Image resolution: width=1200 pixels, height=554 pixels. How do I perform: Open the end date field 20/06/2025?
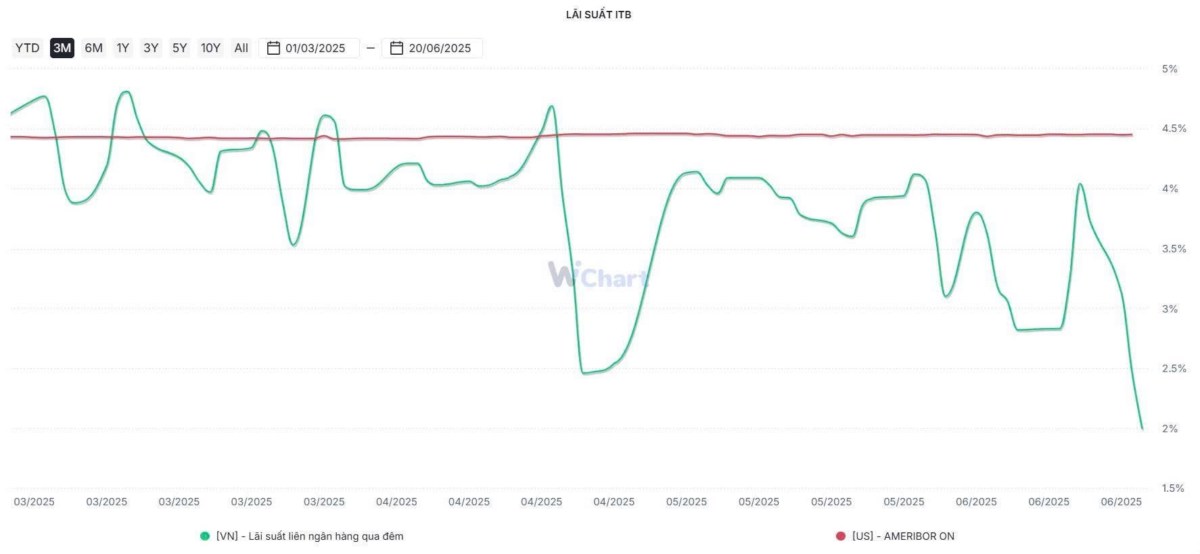click(x=432, y=48)
